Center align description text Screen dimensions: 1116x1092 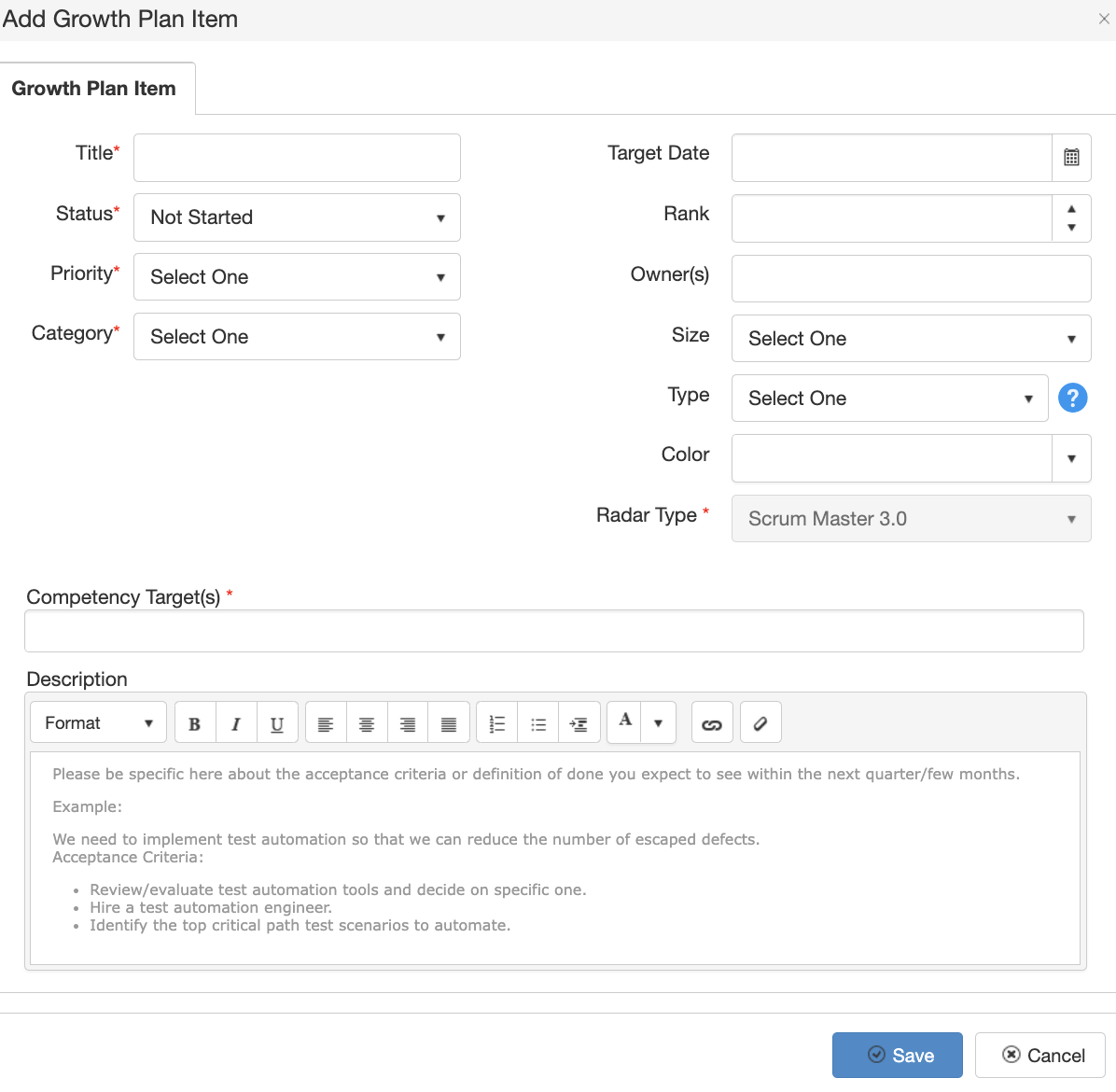tap(367, 724)
